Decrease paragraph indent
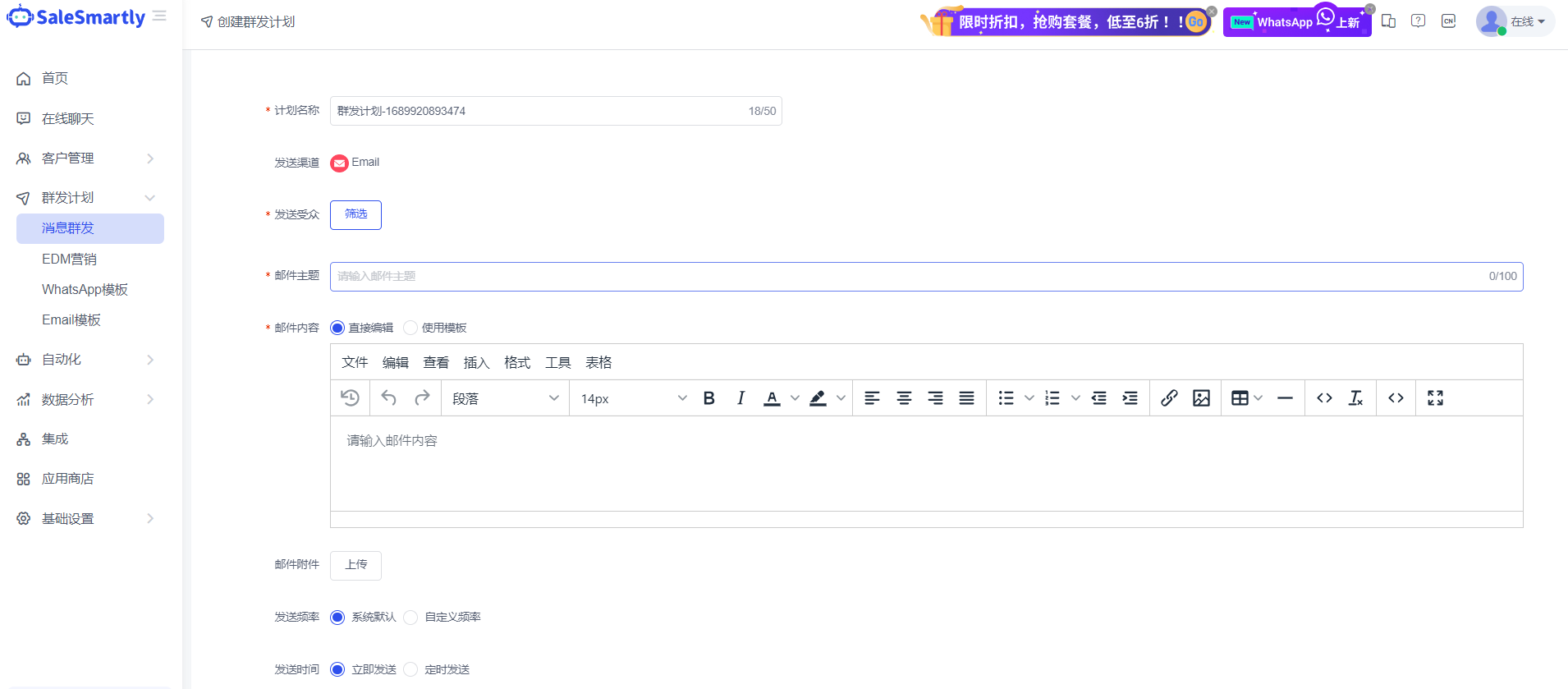 click(x=1098, y=398)
